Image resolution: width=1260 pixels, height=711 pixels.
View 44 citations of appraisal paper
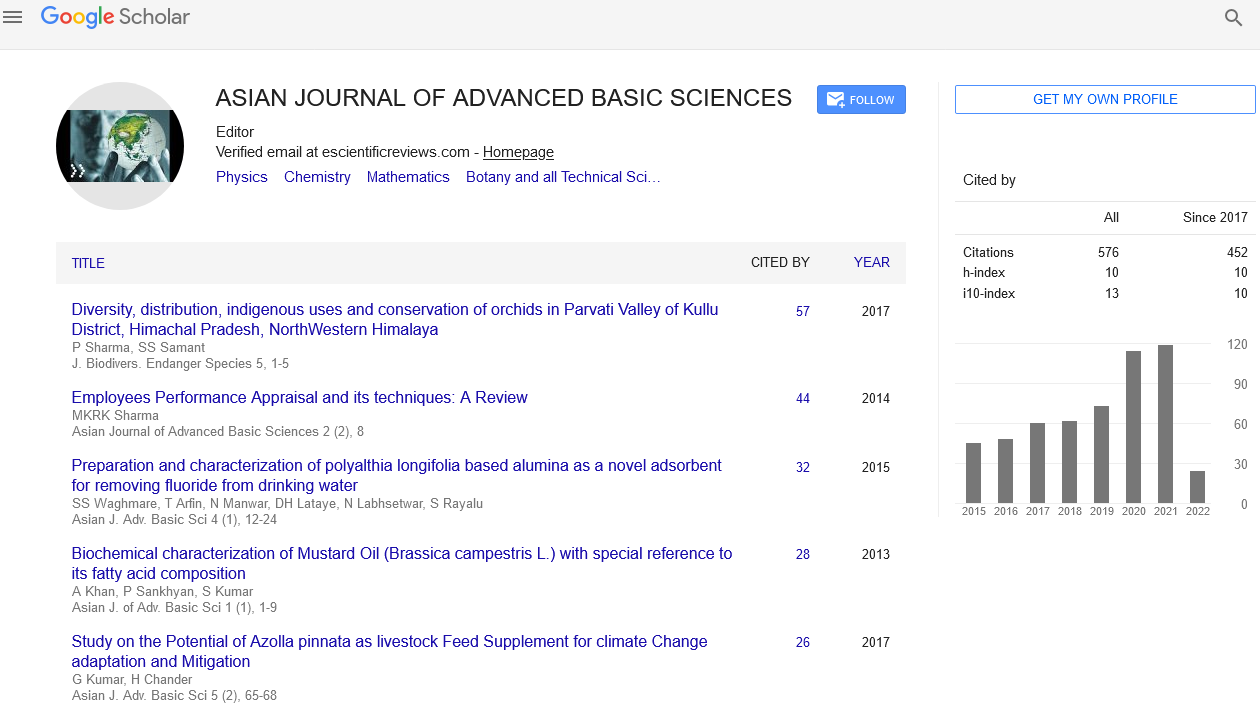[x=803, y=398]
